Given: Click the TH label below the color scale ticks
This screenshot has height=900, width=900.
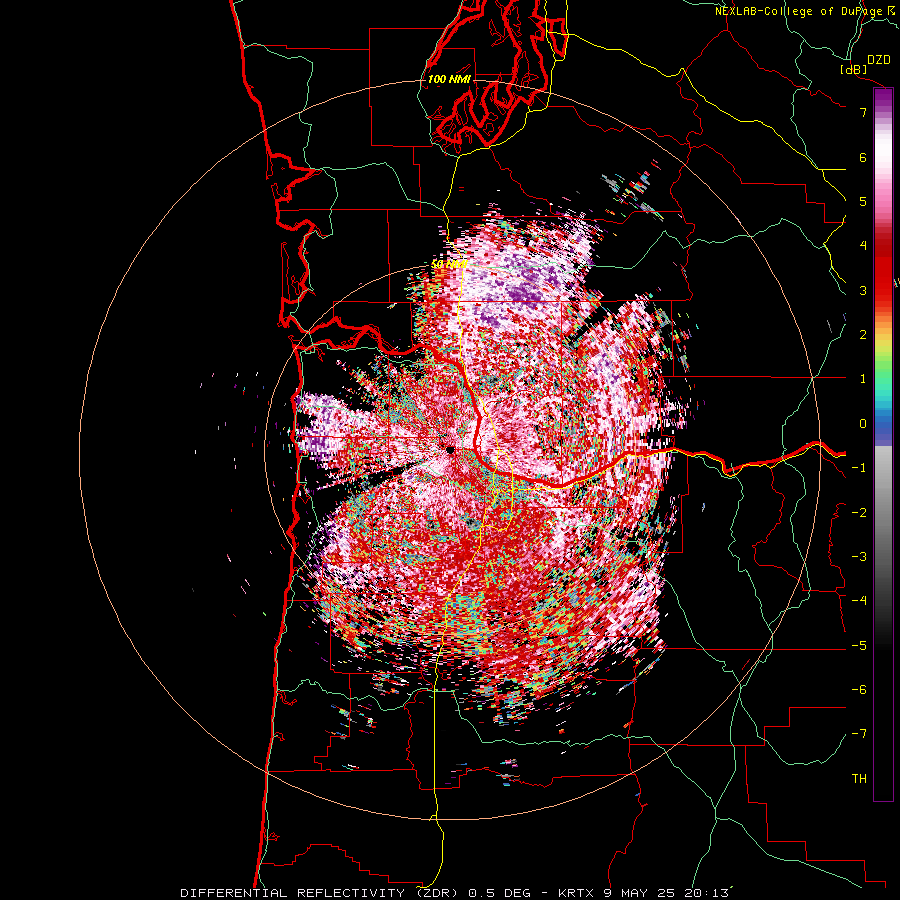Looking at the screenshot, I should point(859,778).
